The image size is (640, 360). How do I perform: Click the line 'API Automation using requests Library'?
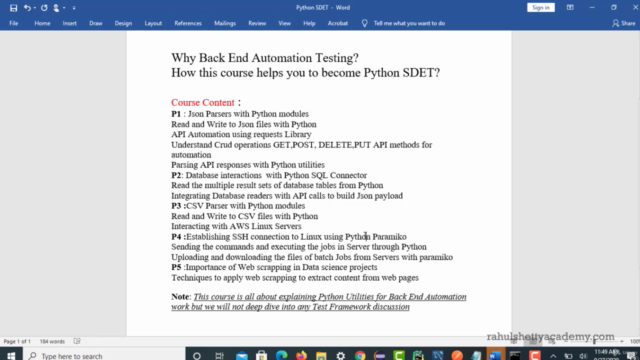click(x=241, y=134)
